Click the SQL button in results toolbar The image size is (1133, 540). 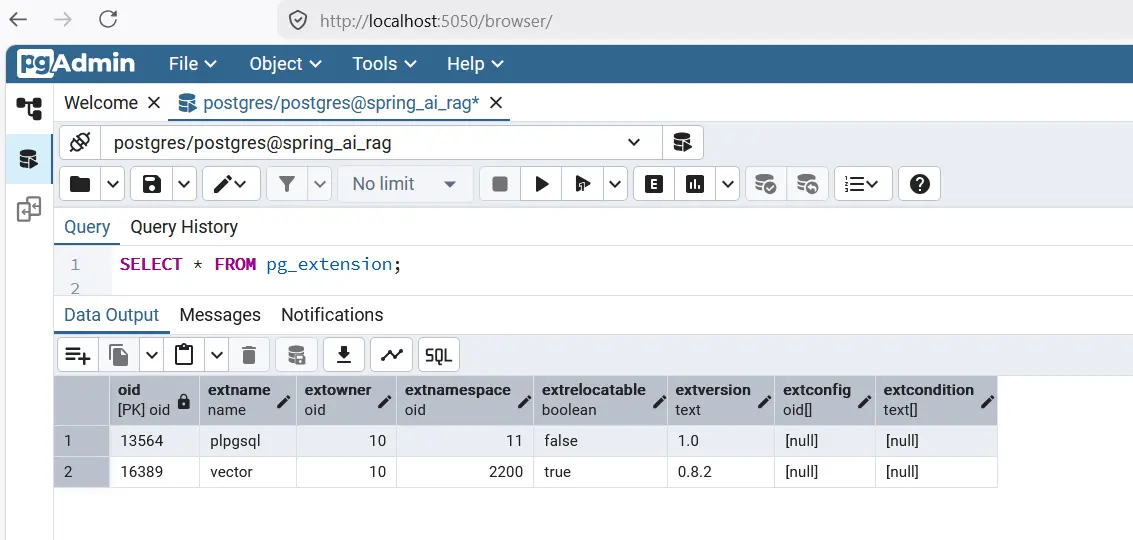(x=439, y=355)
